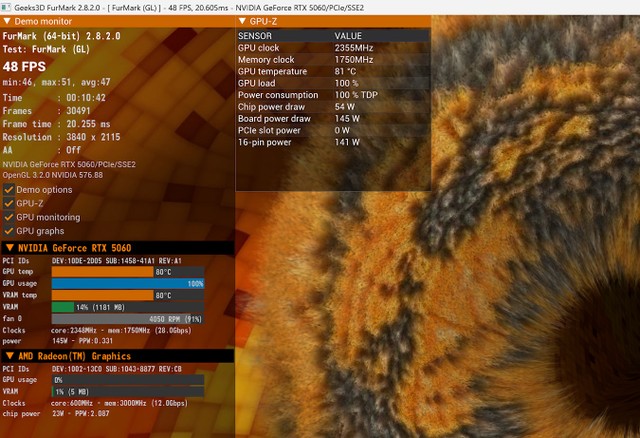The height and width of the screenshot is (438, 640).
Task: Click the NVIDIA GPU usage 100% bar
Action: pyautogui.click(x=128, y=283)
